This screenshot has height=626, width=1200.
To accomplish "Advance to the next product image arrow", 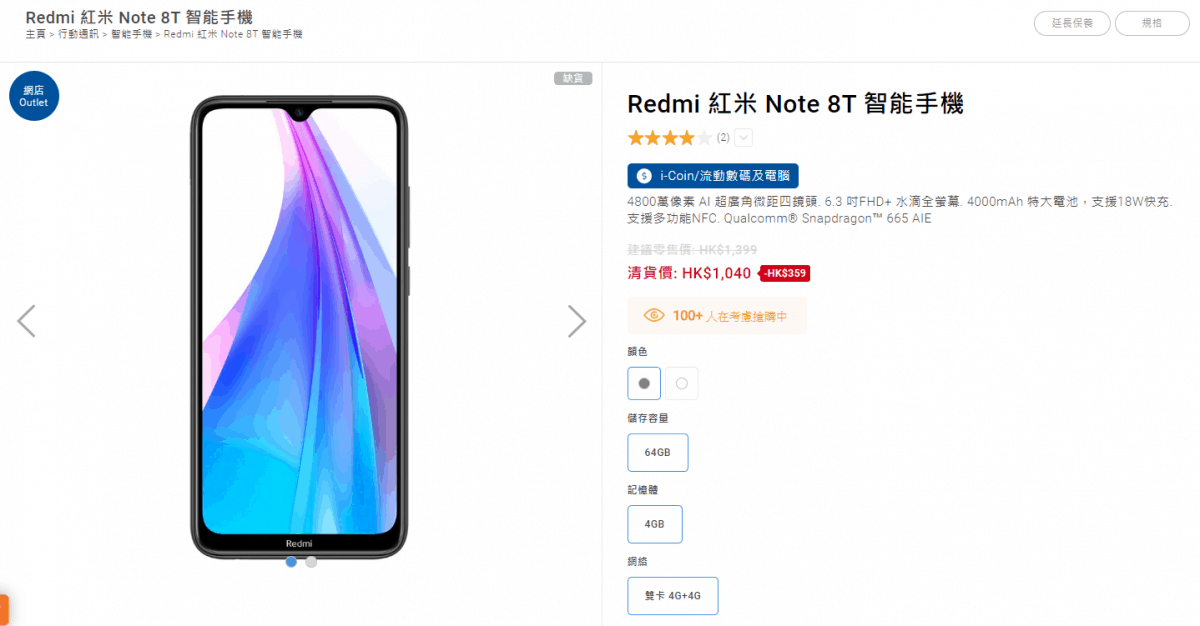I will pos(577,321).
